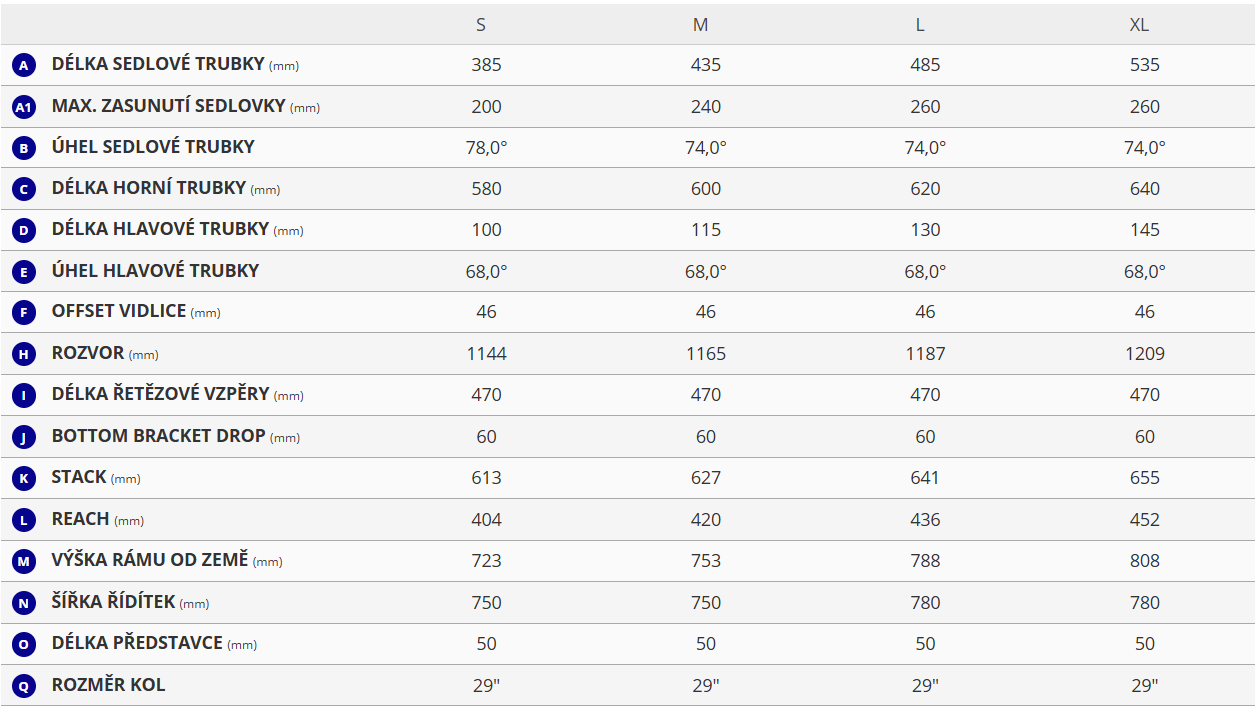1259x713 pixels.
Task: Click the circular A badge for seat tube length
Action: [x=24, y=66]
